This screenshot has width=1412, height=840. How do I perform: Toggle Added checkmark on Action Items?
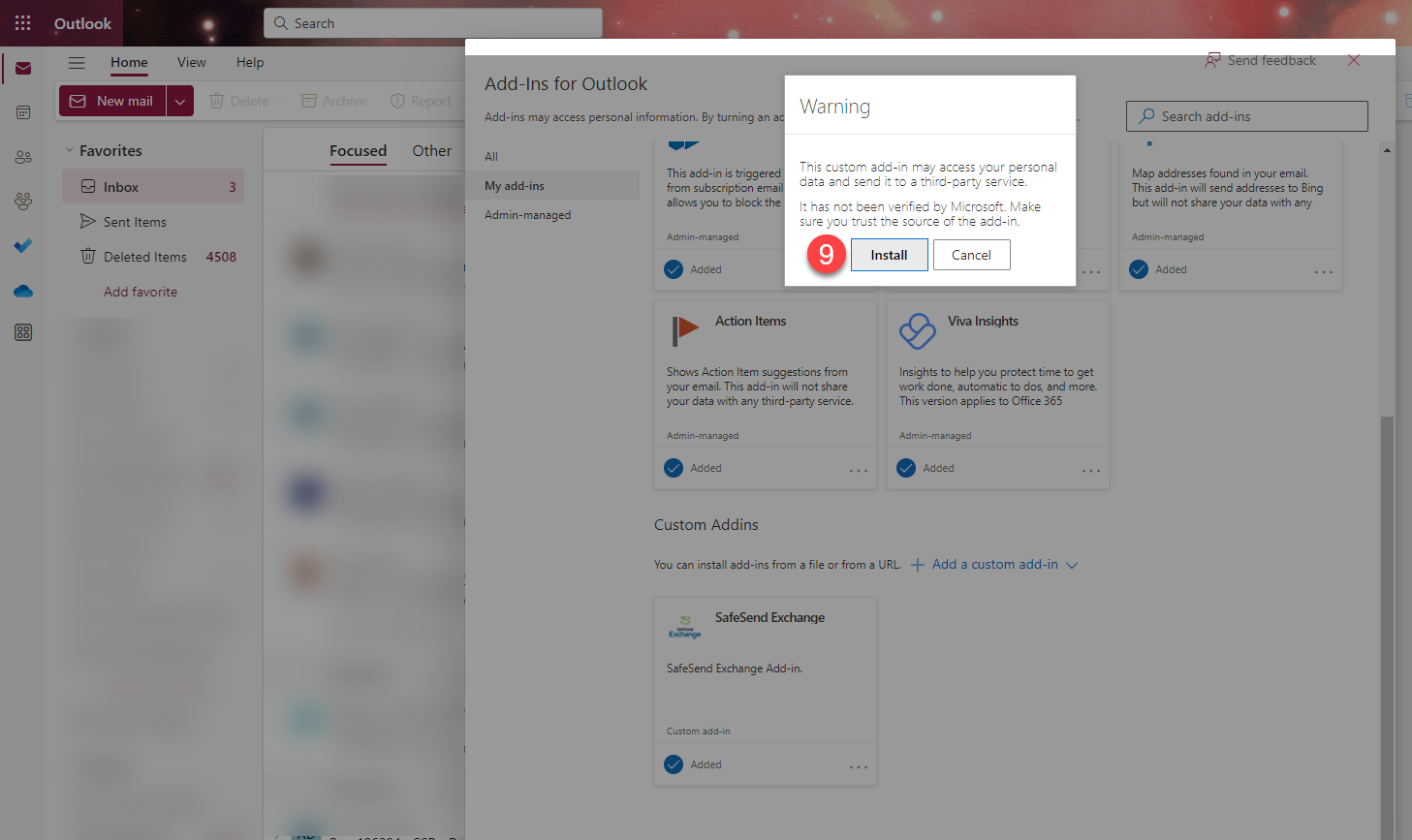[x=674, y=468]
